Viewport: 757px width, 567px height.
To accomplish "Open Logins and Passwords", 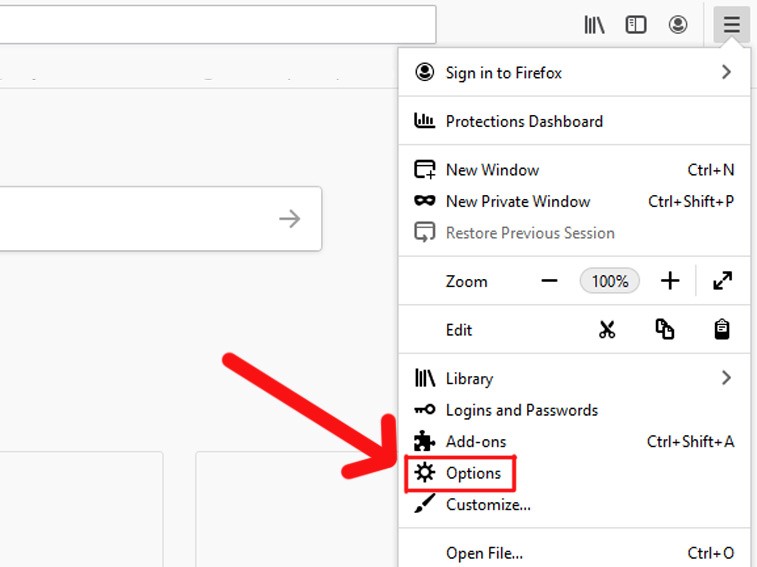I will click(521, 410).
